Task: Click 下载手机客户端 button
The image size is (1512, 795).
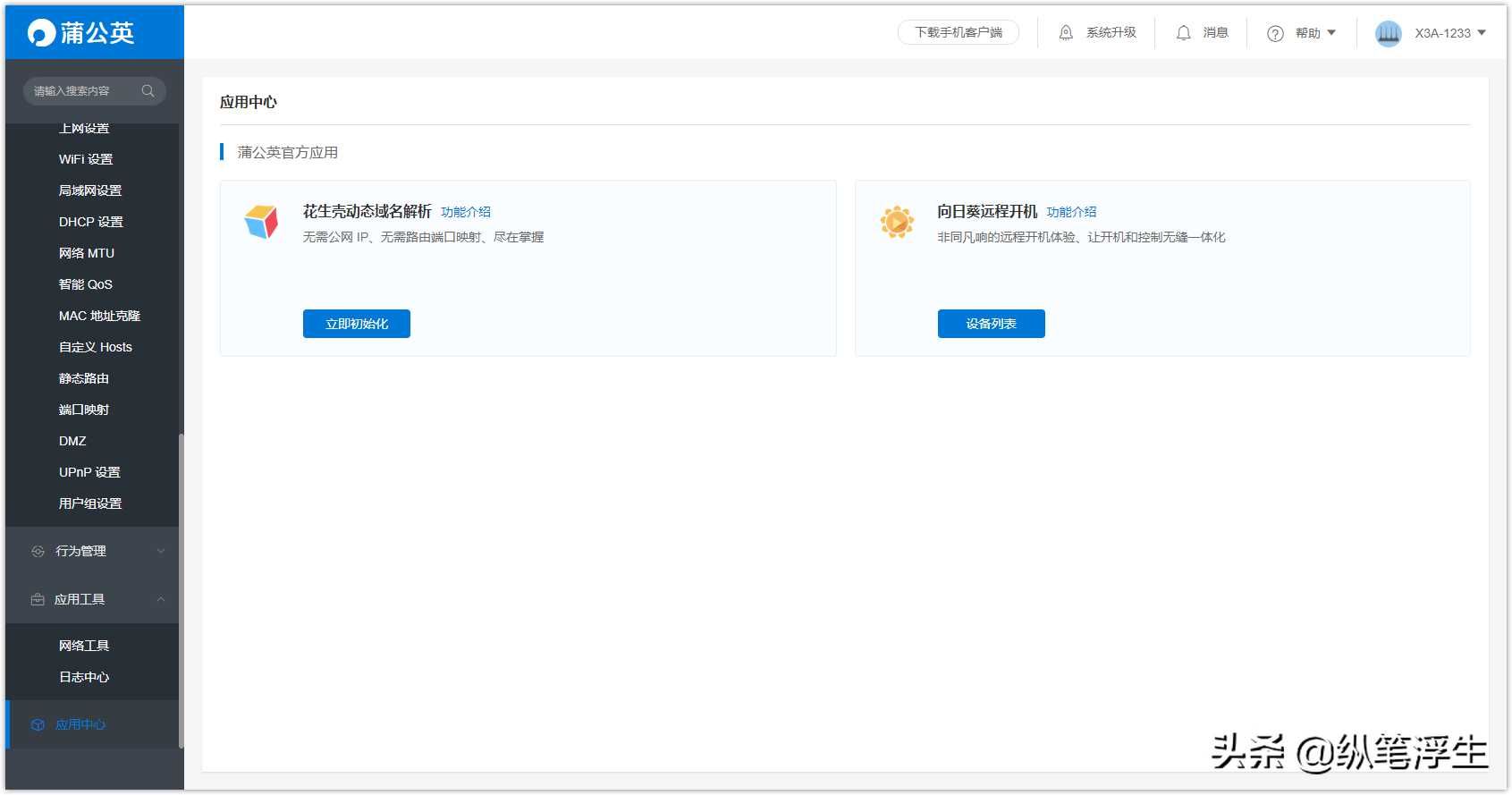Action: (959, 32)
